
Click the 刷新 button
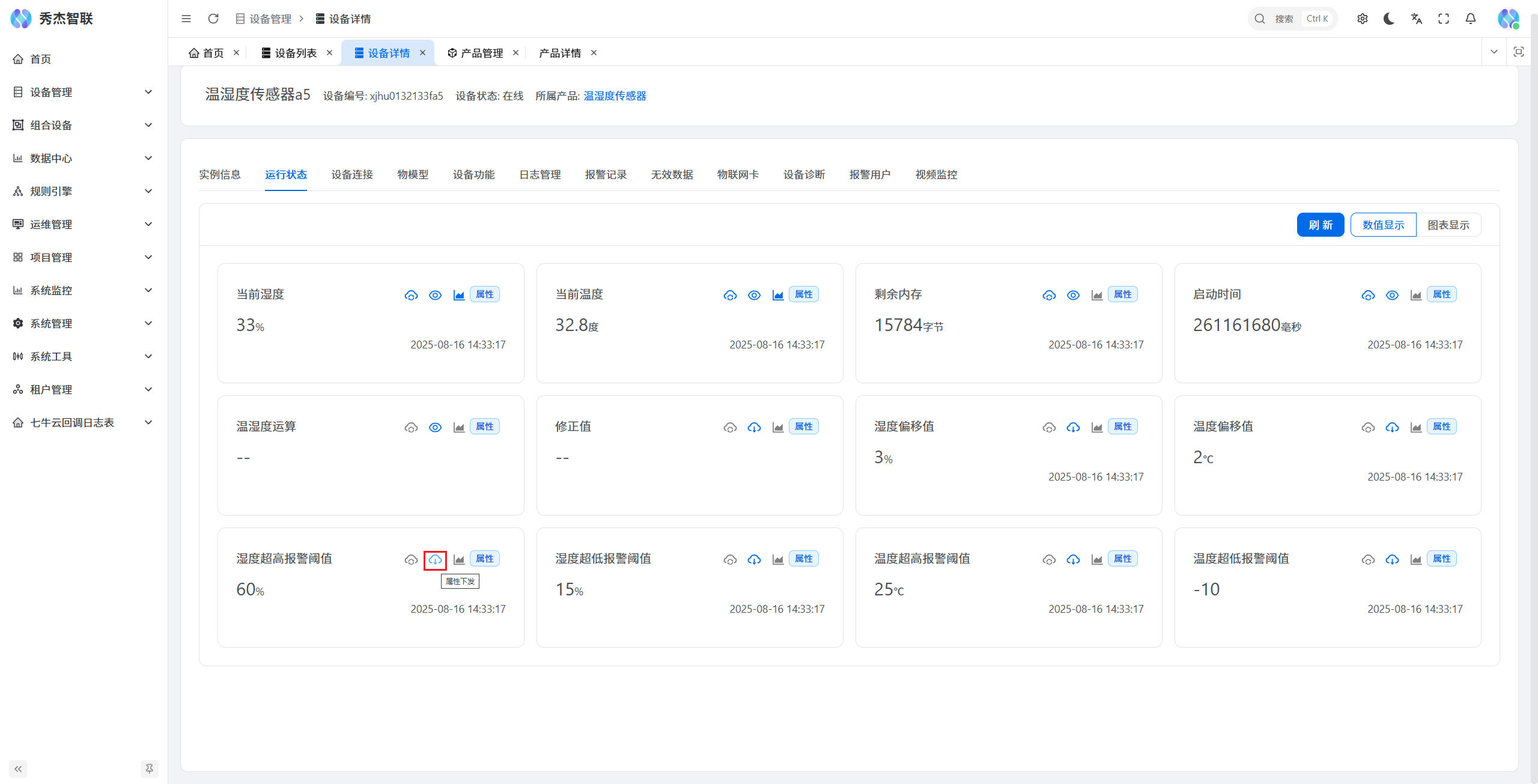1320,225
